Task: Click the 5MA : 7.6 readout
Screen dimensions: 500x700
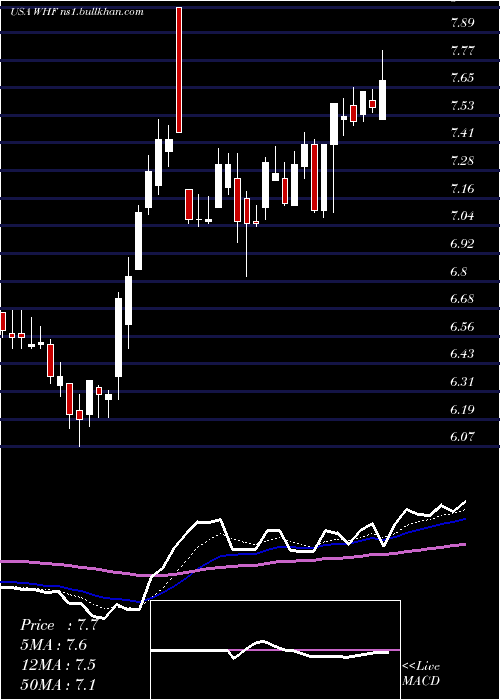Action: (x=54, y=645)
